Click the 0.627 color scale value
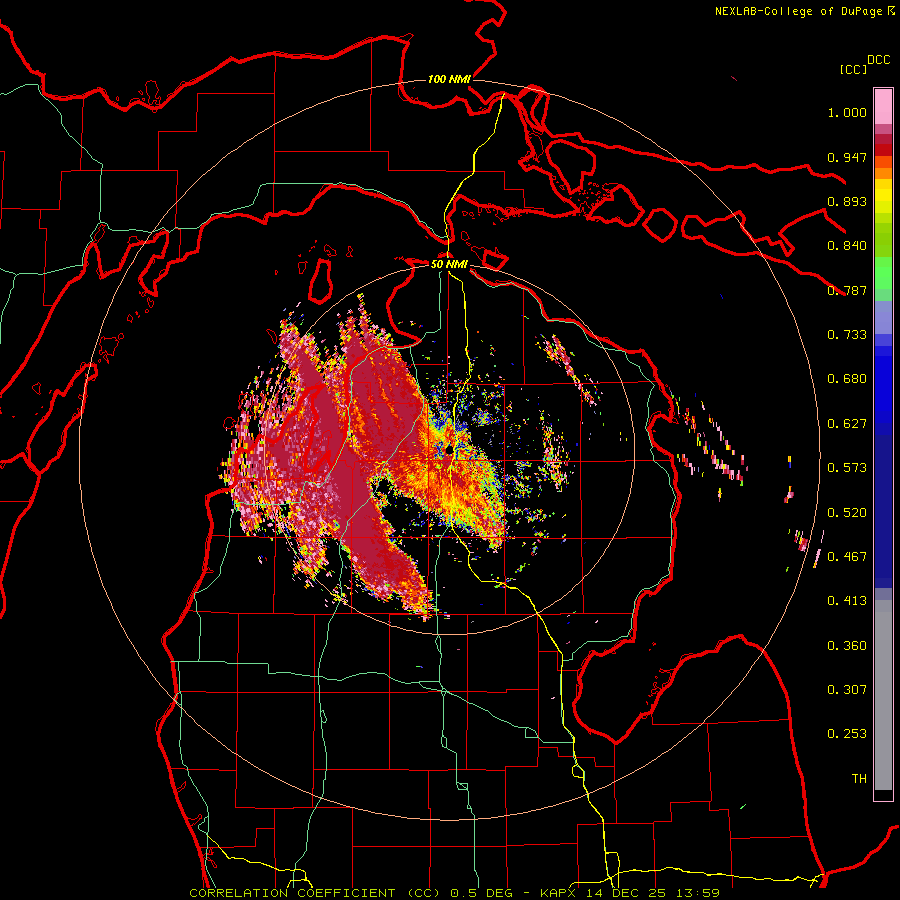Screen dimensions: 900x900 (x=847, y=424)
